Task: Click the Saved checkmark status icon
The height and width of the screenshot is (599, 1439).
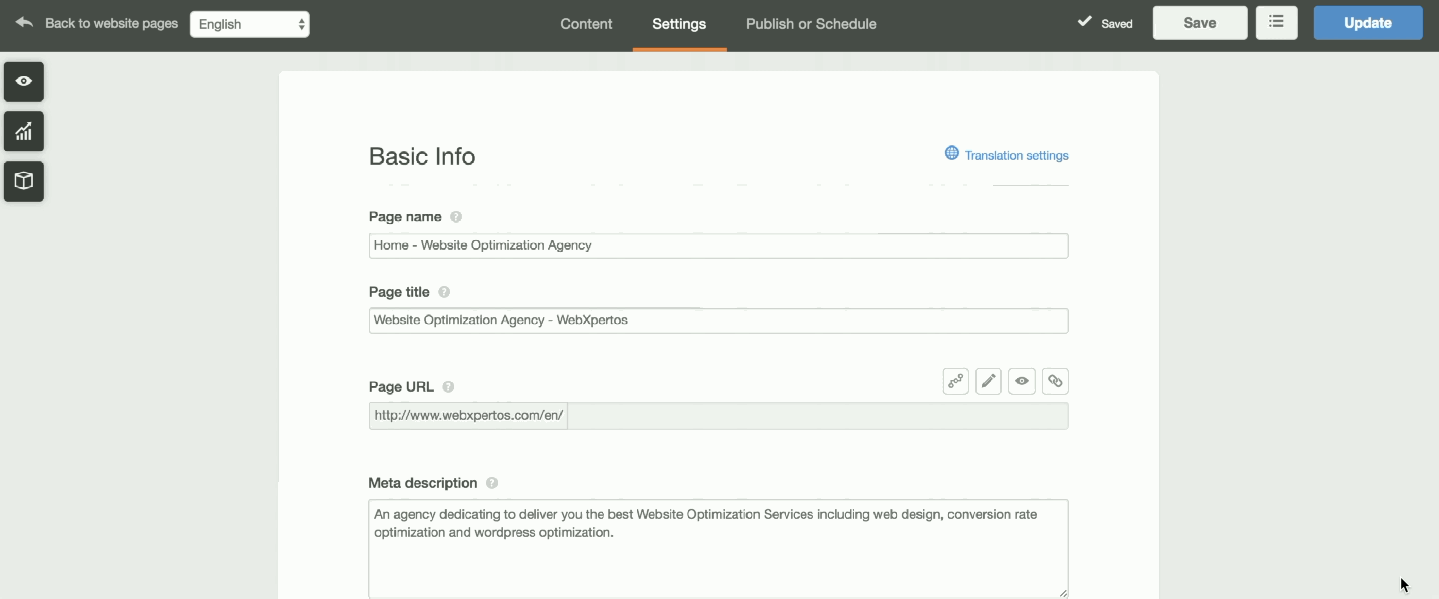Action: pos(1085,21)
